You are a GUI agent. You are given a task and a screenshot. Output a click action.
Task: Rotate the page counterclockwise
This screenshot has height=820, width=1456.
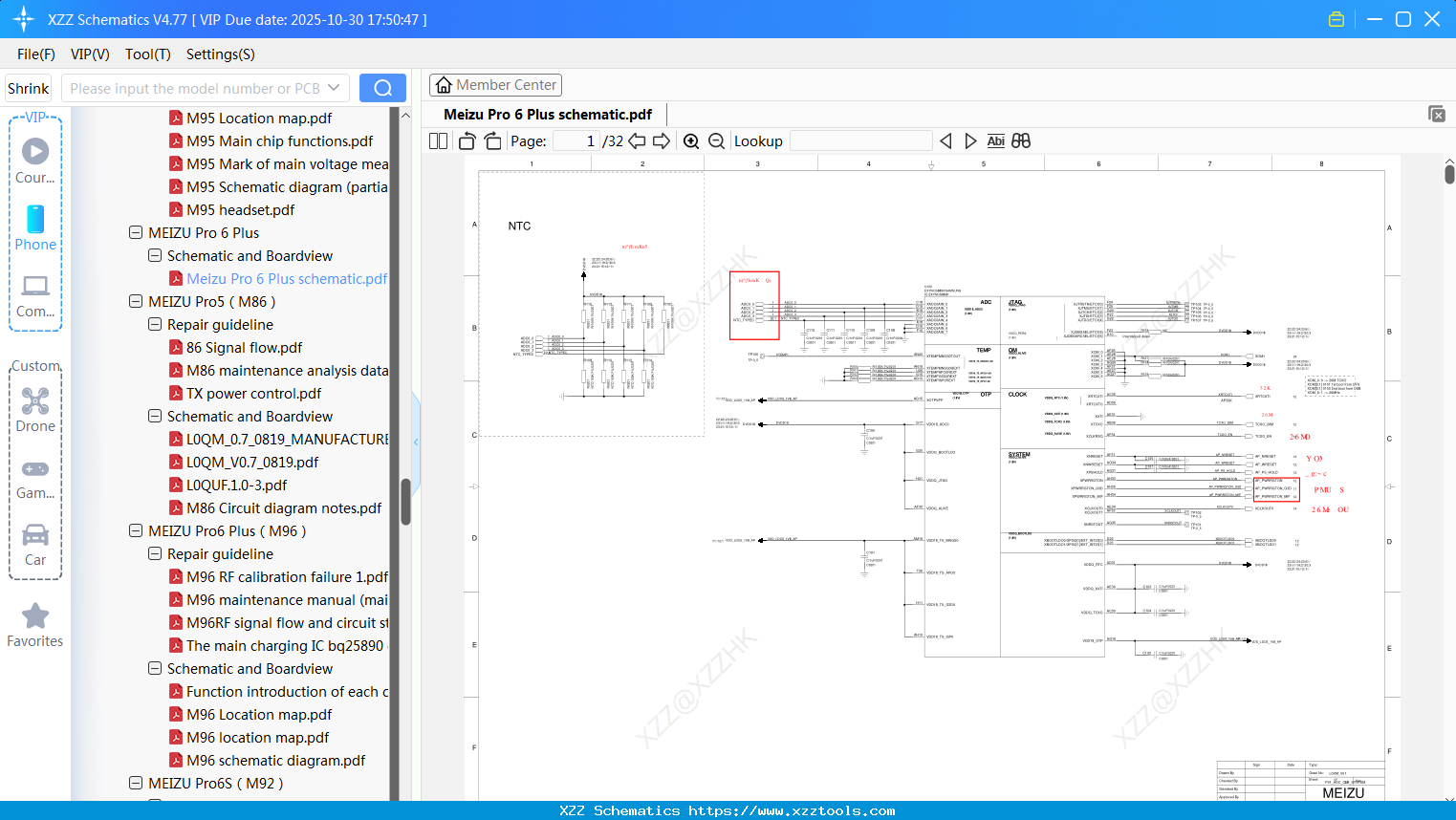pos(466,140)
